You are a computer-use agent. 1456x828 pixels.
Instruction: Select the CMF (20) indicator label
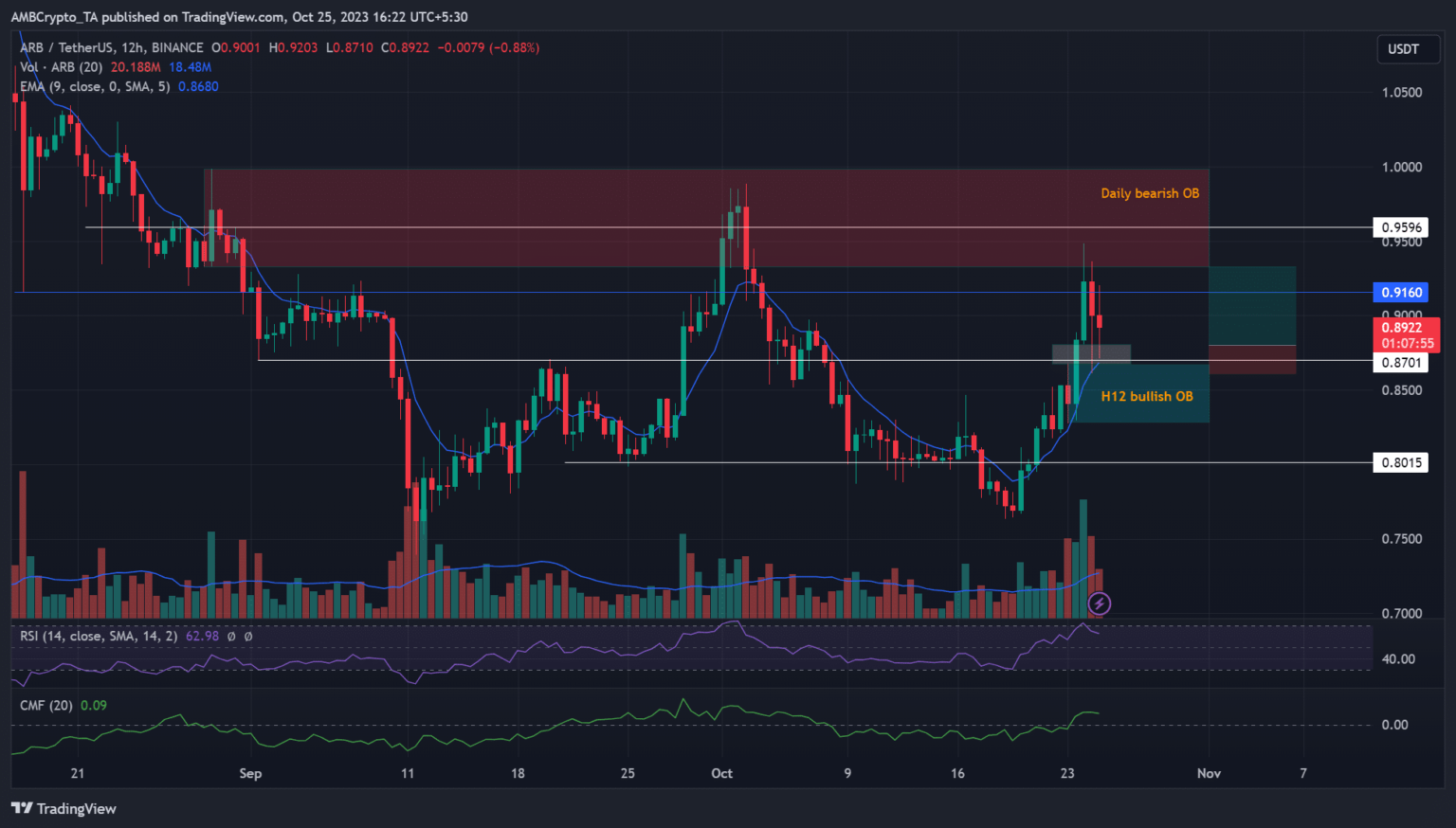pyautogui.click(x=46, y=705)
